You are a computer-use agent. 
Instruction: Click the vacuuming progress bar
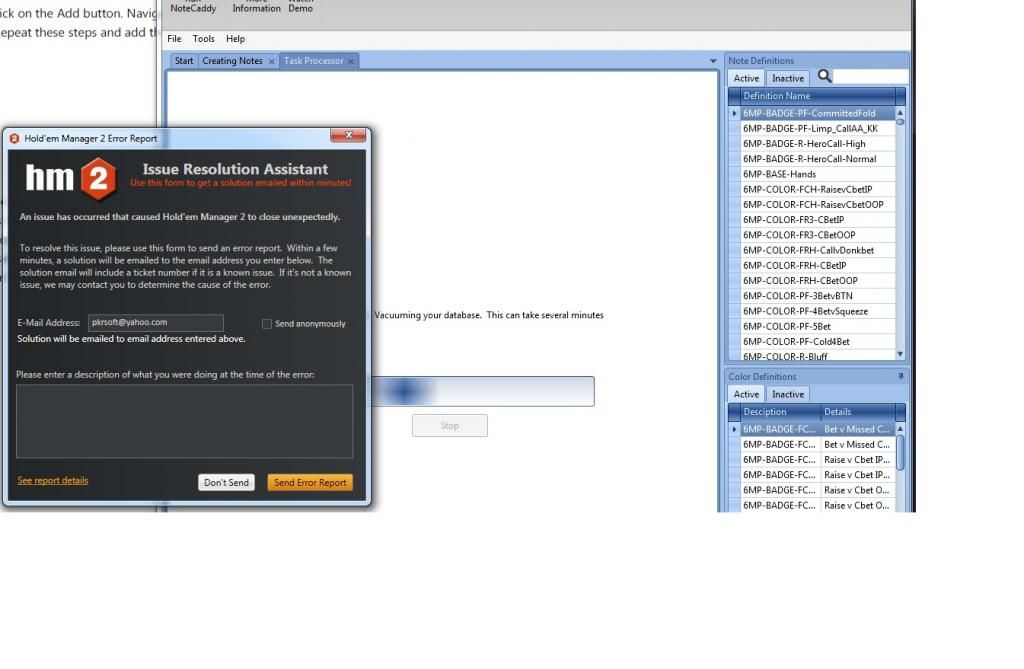click(482, 391)
